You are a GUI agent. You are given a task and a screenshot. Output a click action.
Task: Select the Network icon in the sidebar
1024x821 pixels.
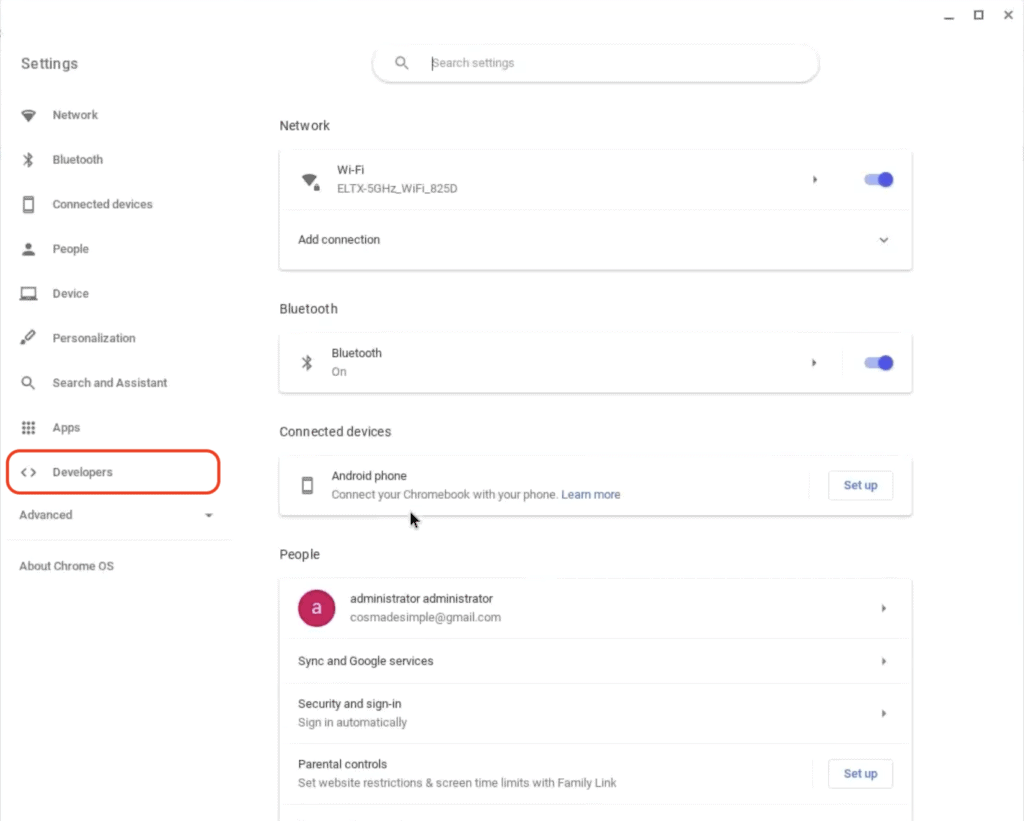[29, 115]
